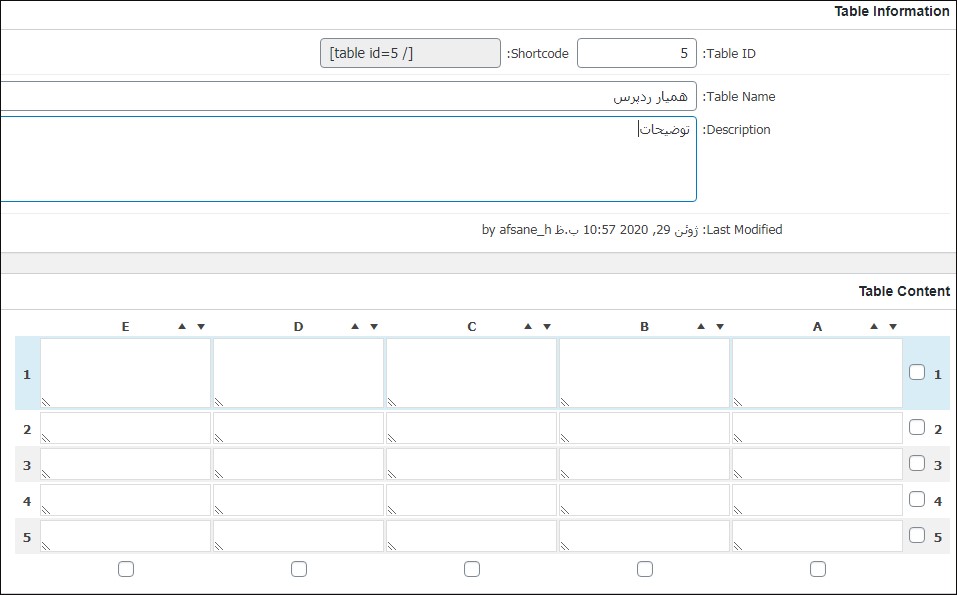
Task: Tick the column A checkbox below table
Action: coord(818,569)
